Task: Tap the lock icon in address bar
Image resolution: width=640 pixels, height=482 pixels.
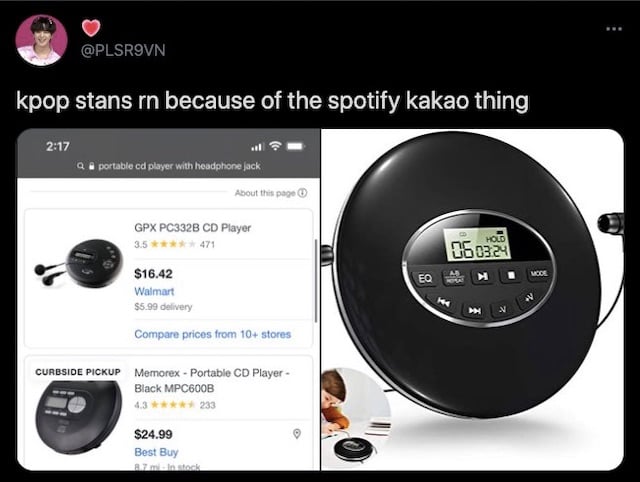Action: pyautogui.click(x=92, y=166)
